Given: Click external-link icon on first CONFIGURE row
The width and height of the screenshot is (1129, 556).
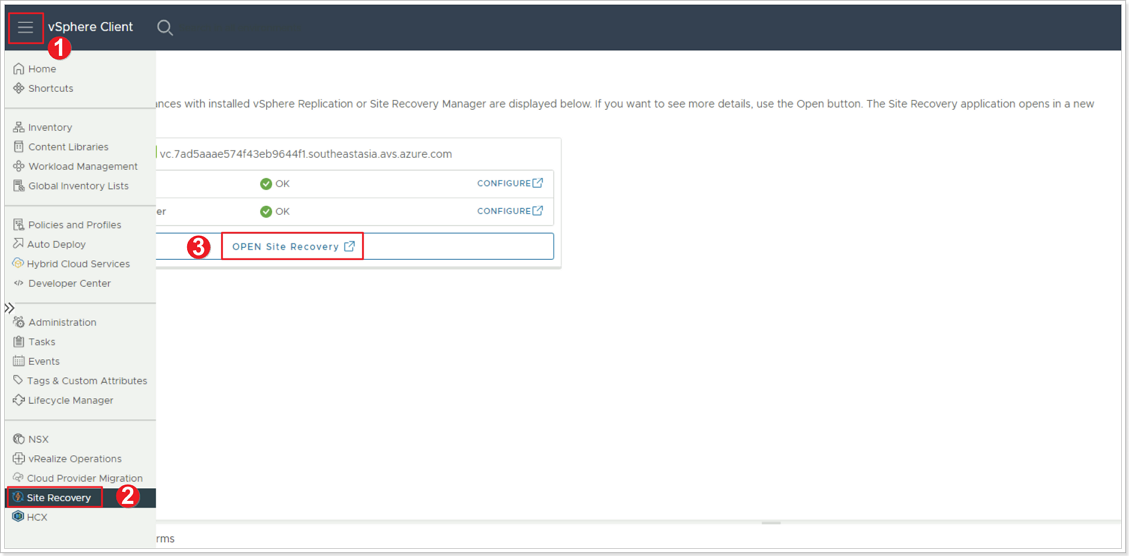Looking at the screenshot, I should coord(538,183).
